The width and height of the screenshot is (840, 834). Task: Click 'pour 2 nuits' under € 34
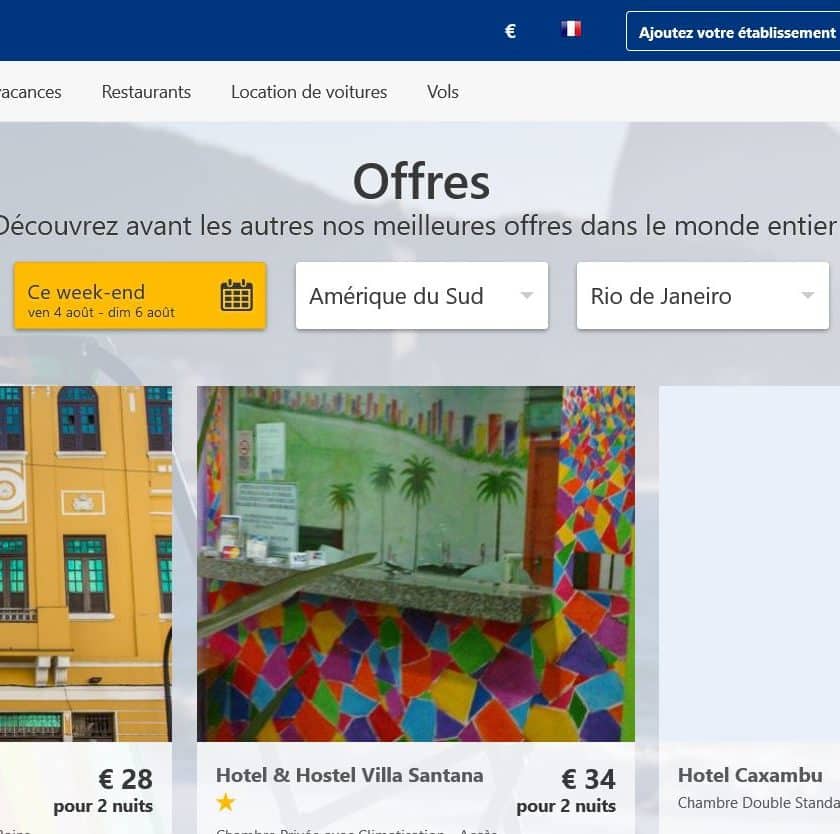(x=566, y=806)
